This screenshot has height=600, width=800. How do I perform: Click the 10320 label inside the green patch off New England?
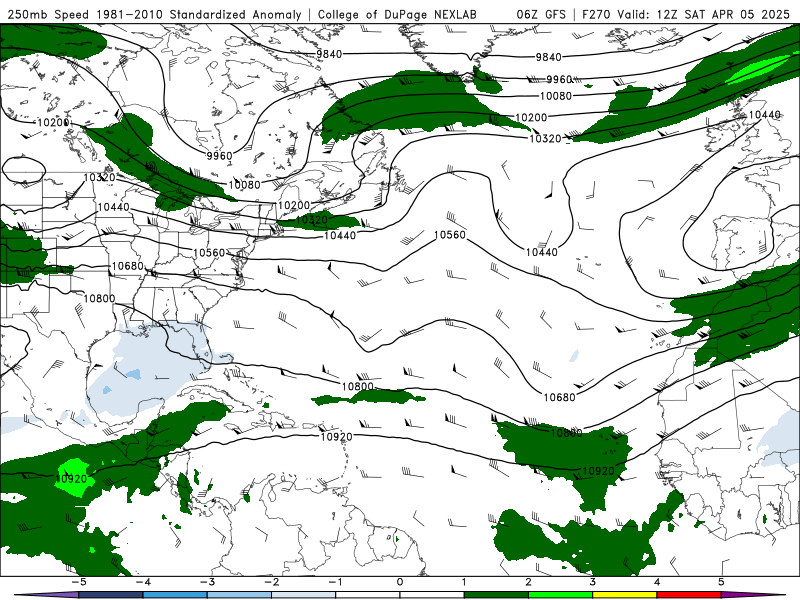point(312,220)
